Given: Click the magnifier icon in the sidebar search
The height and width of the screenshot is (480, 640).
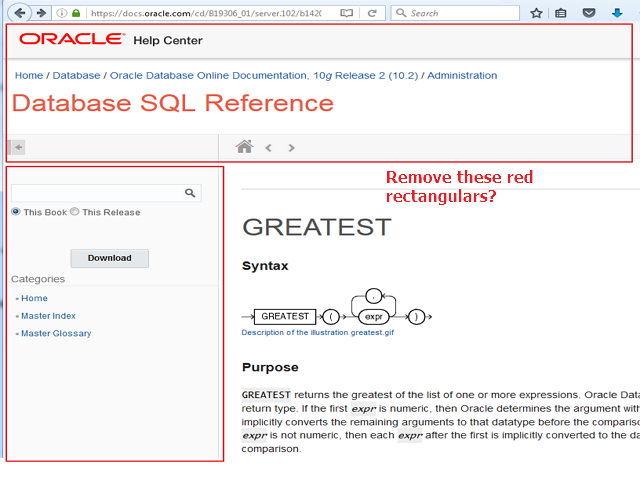Looking at the screenshot, I should [190, 193].
